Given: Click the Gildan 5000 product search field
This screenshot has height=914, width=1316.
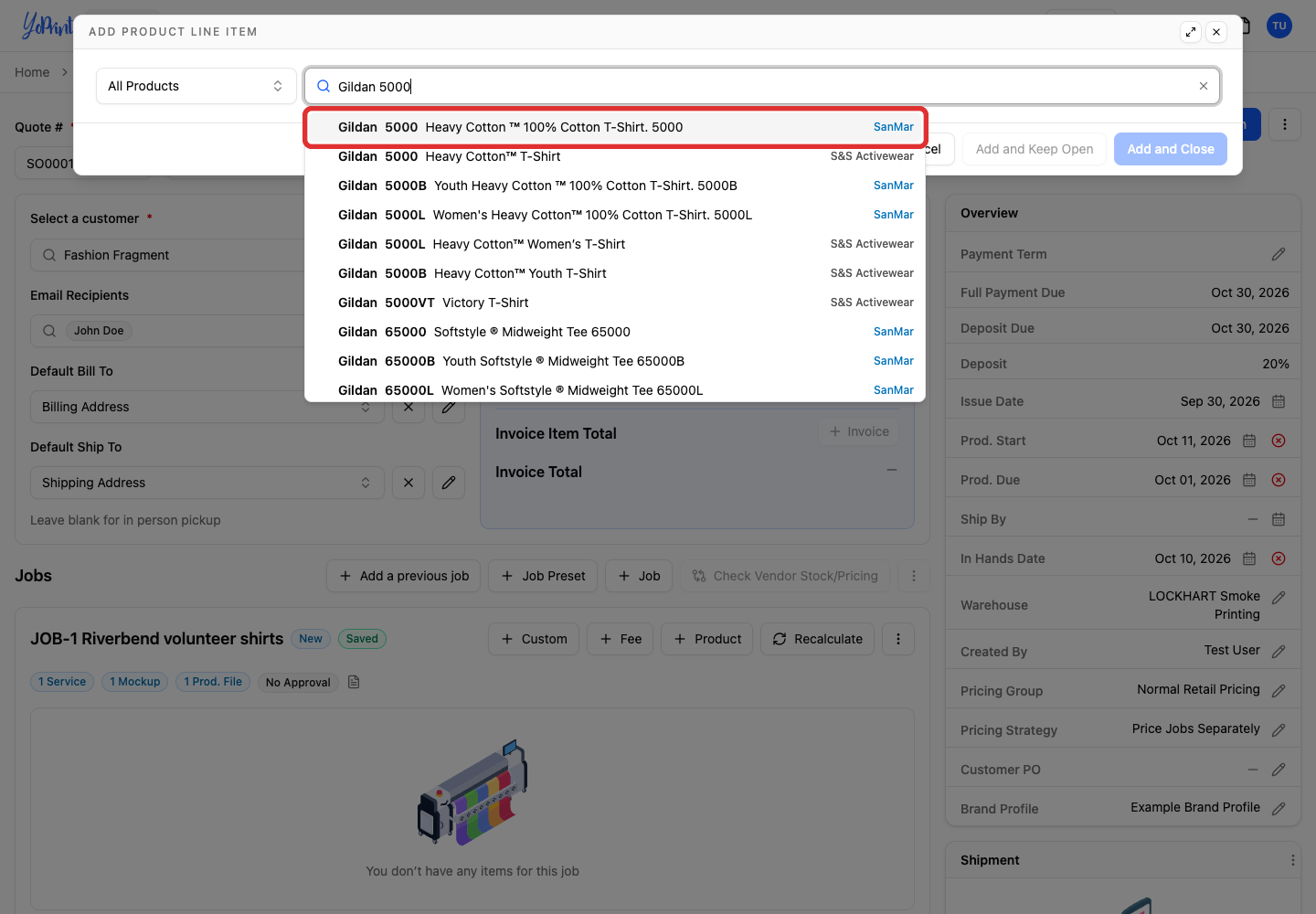Looking at the screenshot, I should (x=762, y=86).
